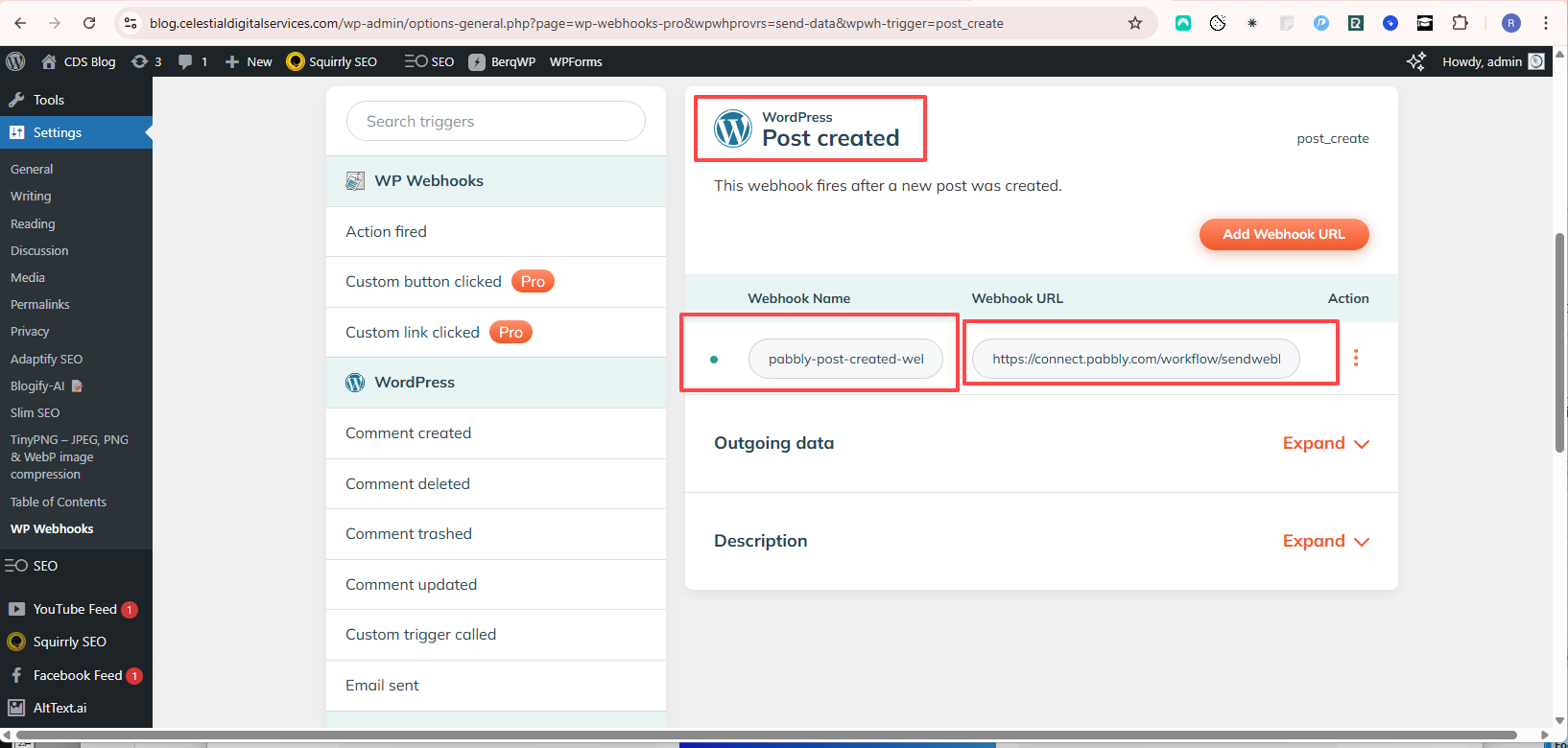Open the Chrome three-dot menu

[x=1546, y=23]
